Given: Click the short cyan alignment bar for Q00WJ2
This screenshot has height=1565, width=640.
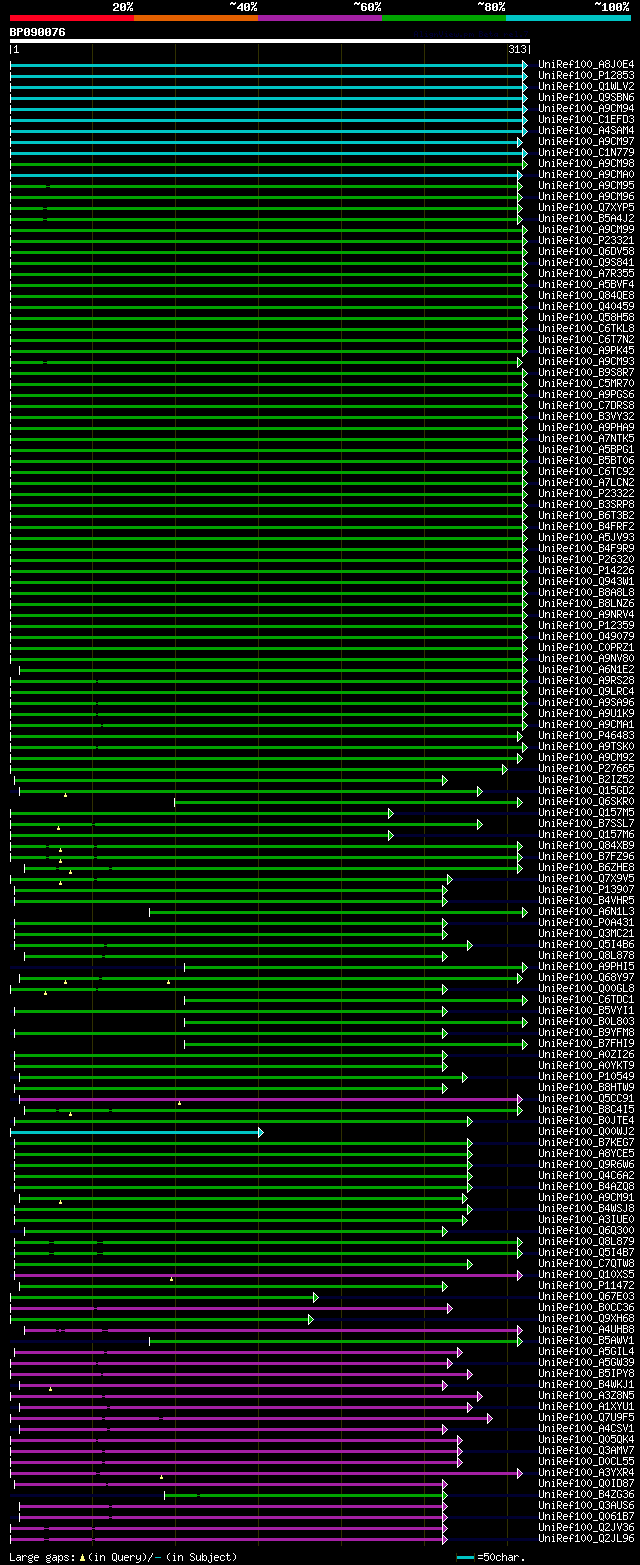Looking at the screenshot, I should point(136,1132).
